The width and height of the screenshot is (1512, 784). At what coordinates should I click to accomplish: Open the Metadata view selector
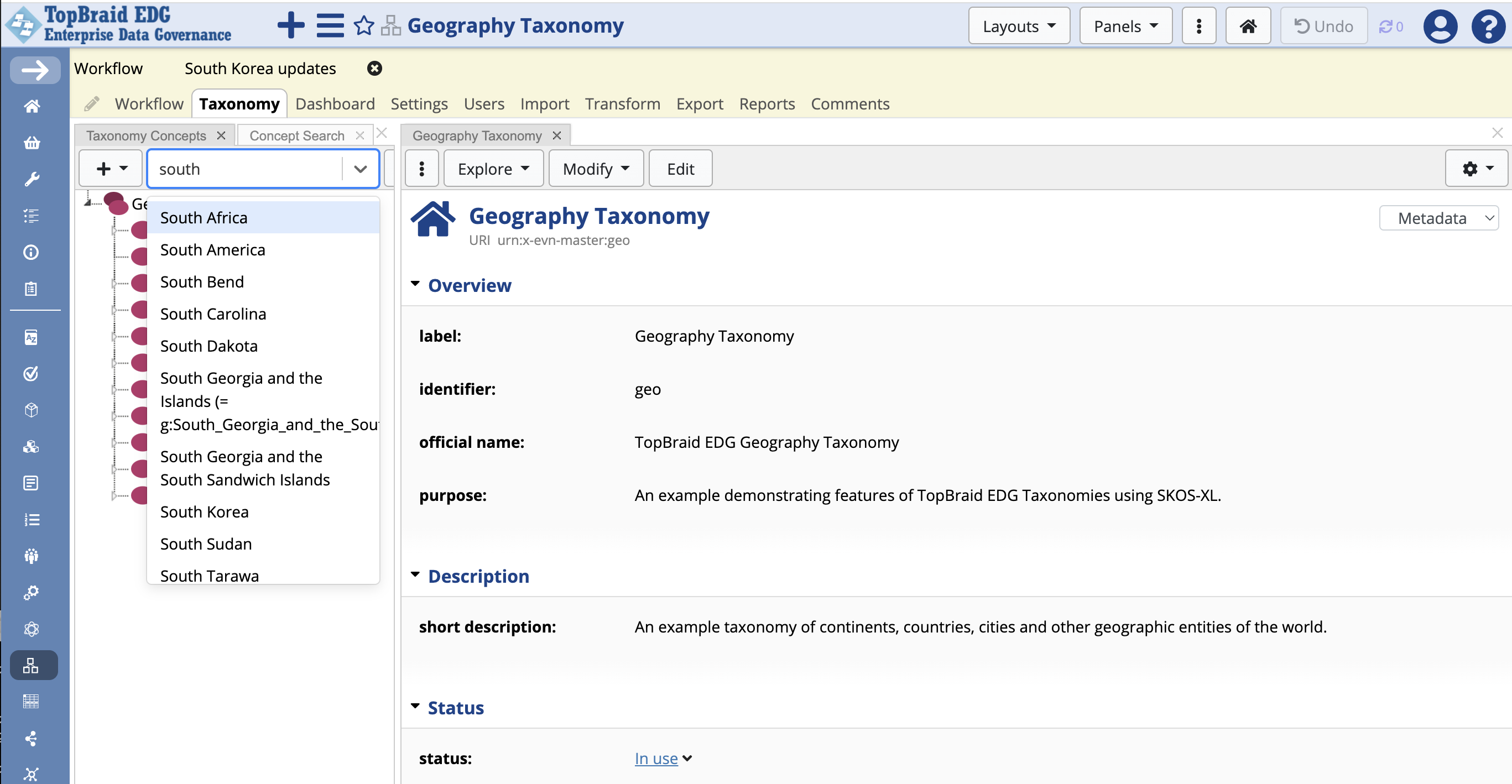pyautogui.click(x=1438, y=218)
